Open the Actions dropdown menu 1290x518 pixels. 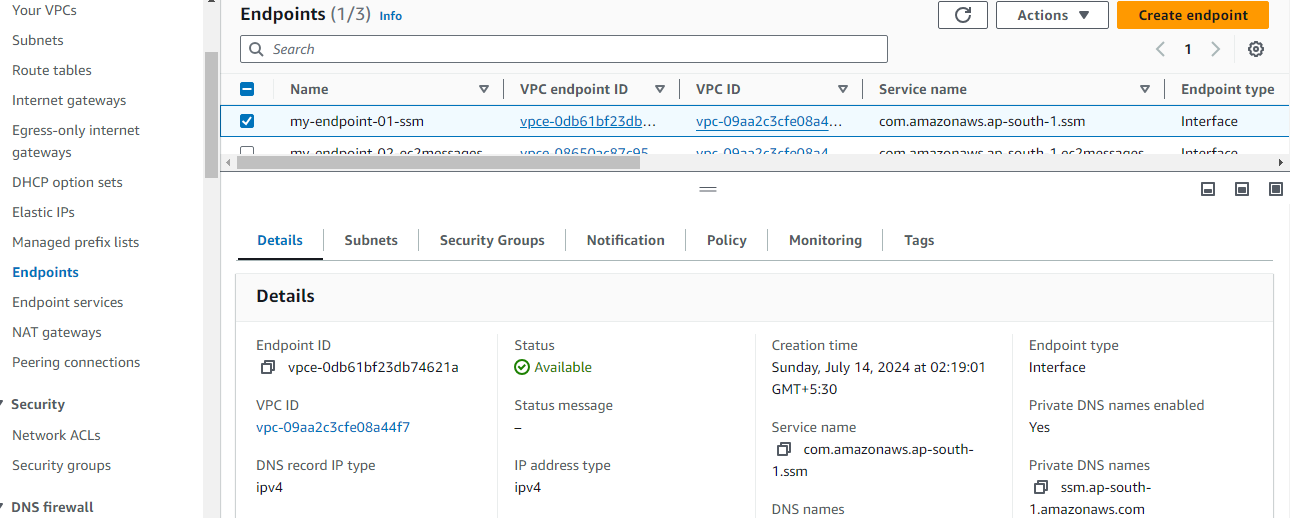(1052, 15)
